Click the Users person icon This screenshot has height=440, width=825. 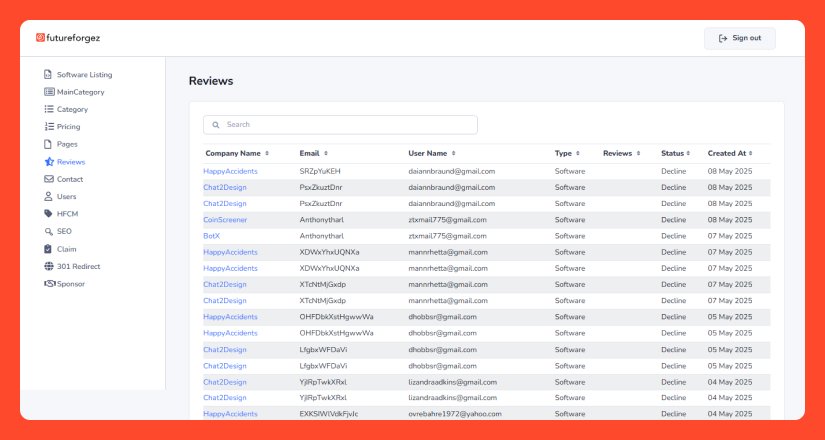[x=48, y=197]
